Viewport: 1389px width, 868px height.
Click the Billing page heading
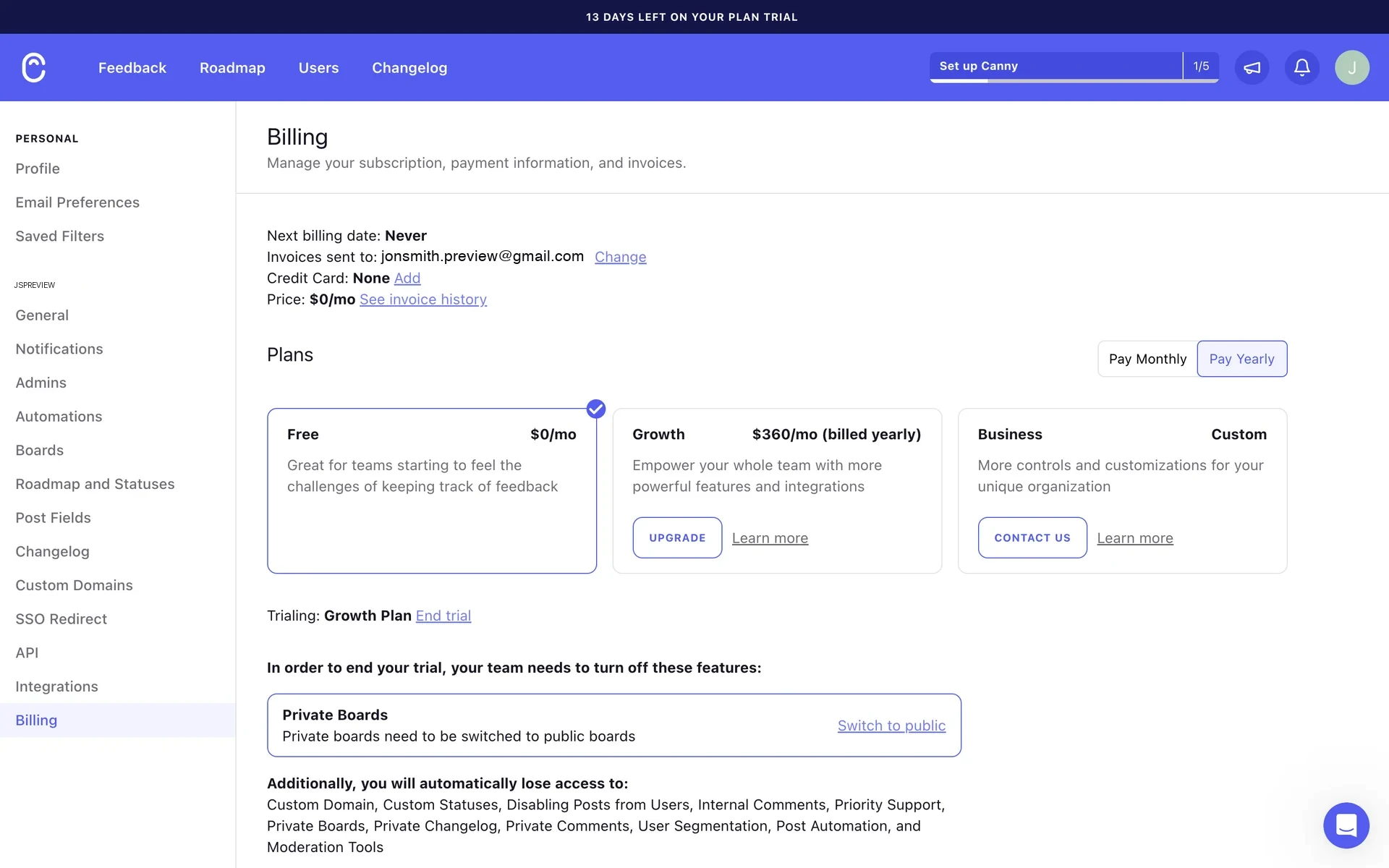point(297,137)
